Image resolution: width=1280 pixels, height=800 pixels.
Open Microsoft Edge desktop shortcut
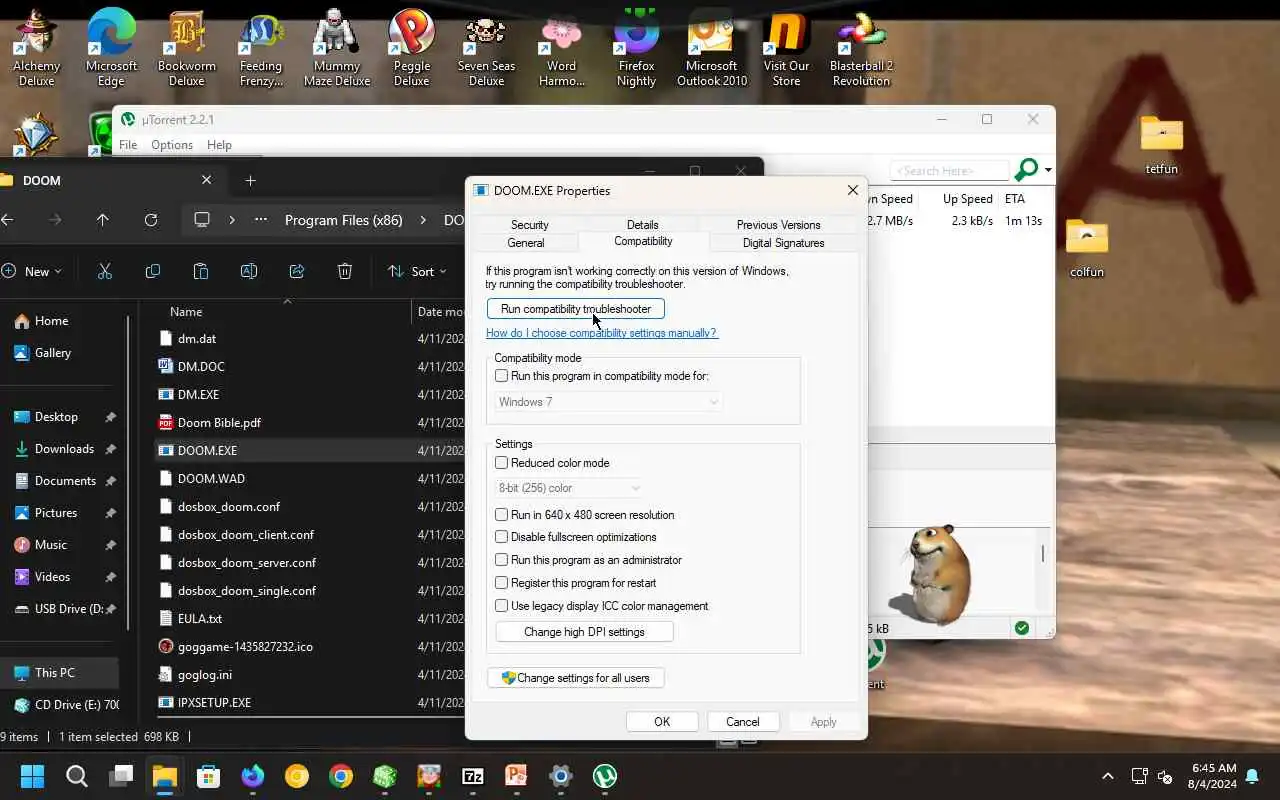tap(111, 48)
